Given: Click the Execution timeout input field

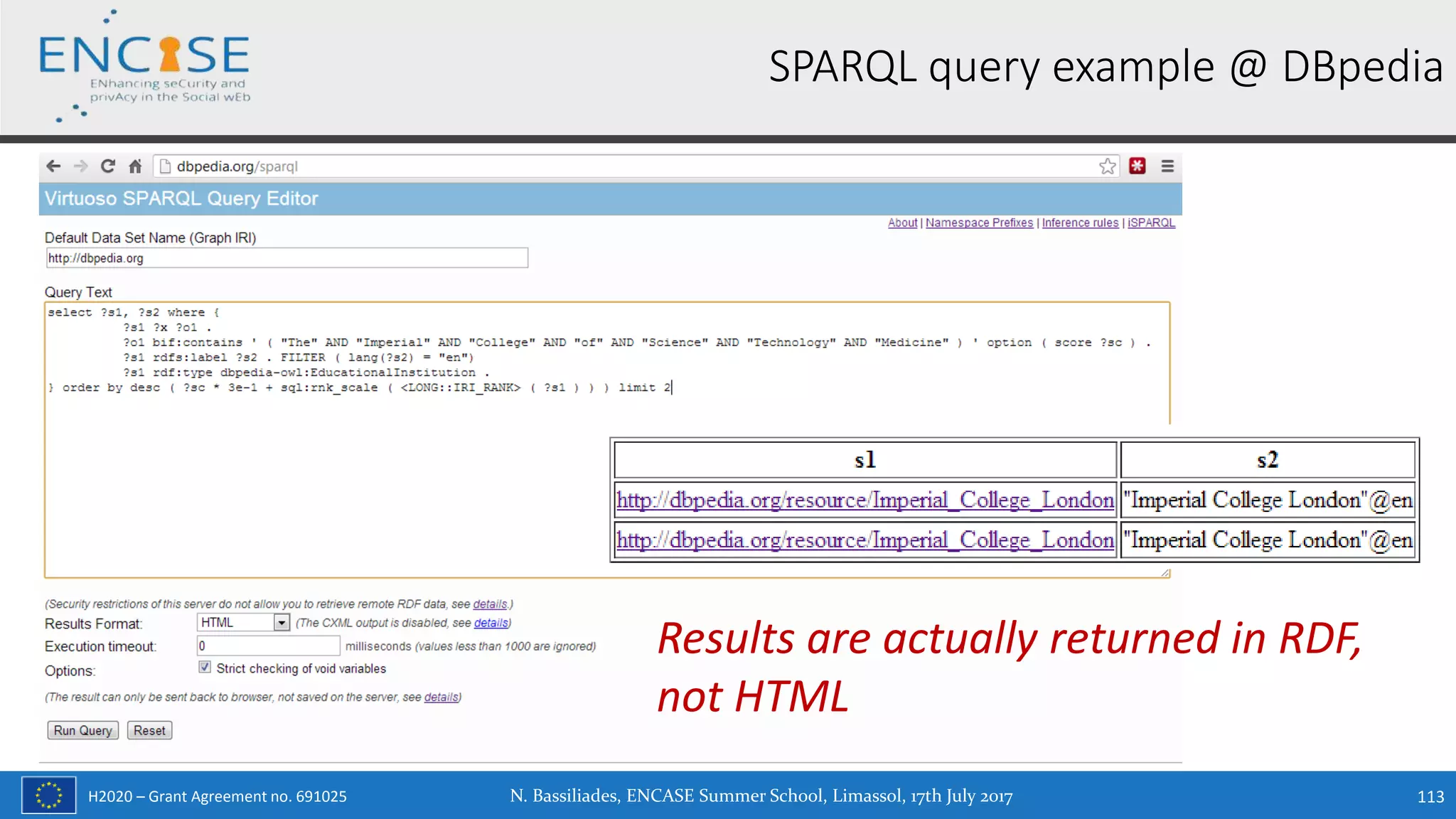Looking at the screenshot, I should click(268, 646).
